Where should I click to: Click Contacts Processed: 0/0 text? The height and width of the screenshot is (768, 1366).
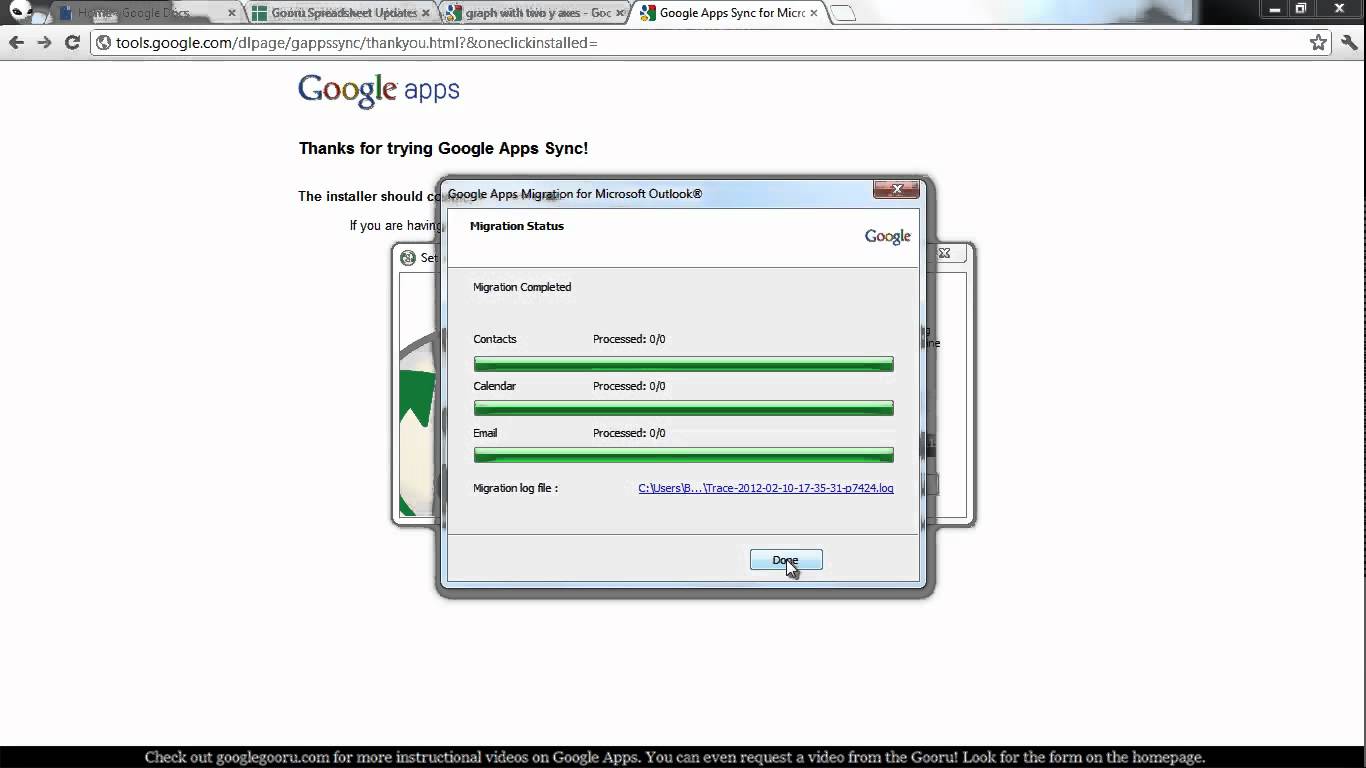(x=629, y=339)
